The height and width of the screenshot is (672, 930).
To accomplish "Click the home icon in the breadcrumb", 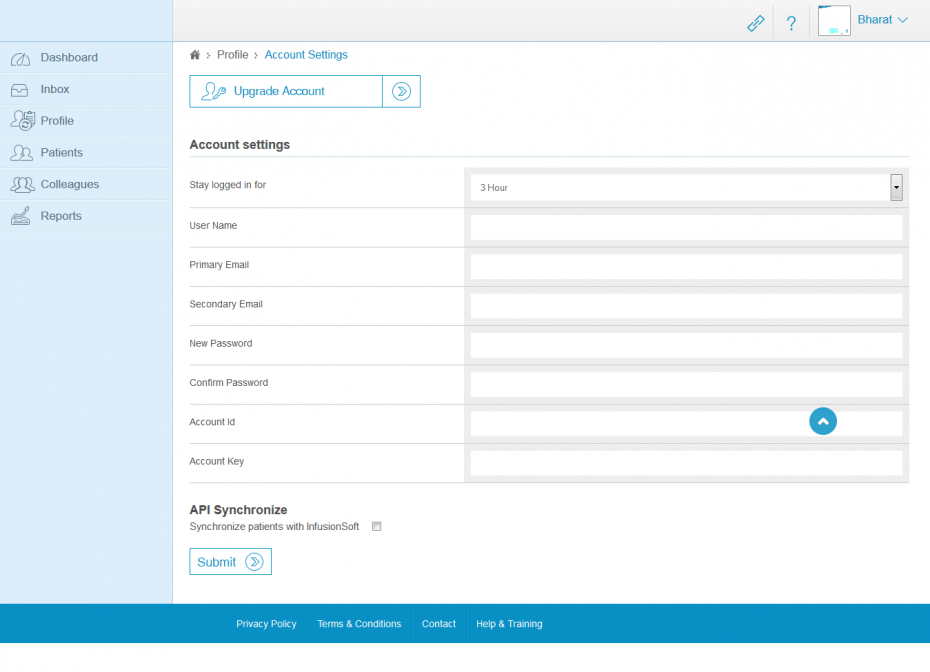I will (x=195, y=55).
